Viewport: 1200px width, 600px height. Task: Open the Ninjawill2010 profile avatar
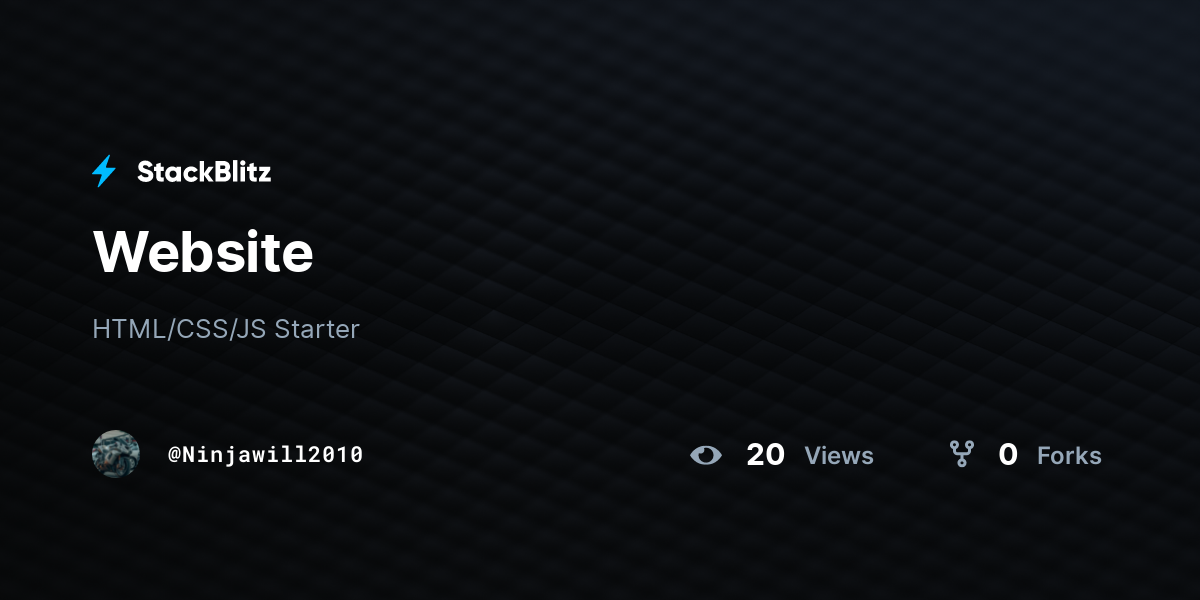116,454
